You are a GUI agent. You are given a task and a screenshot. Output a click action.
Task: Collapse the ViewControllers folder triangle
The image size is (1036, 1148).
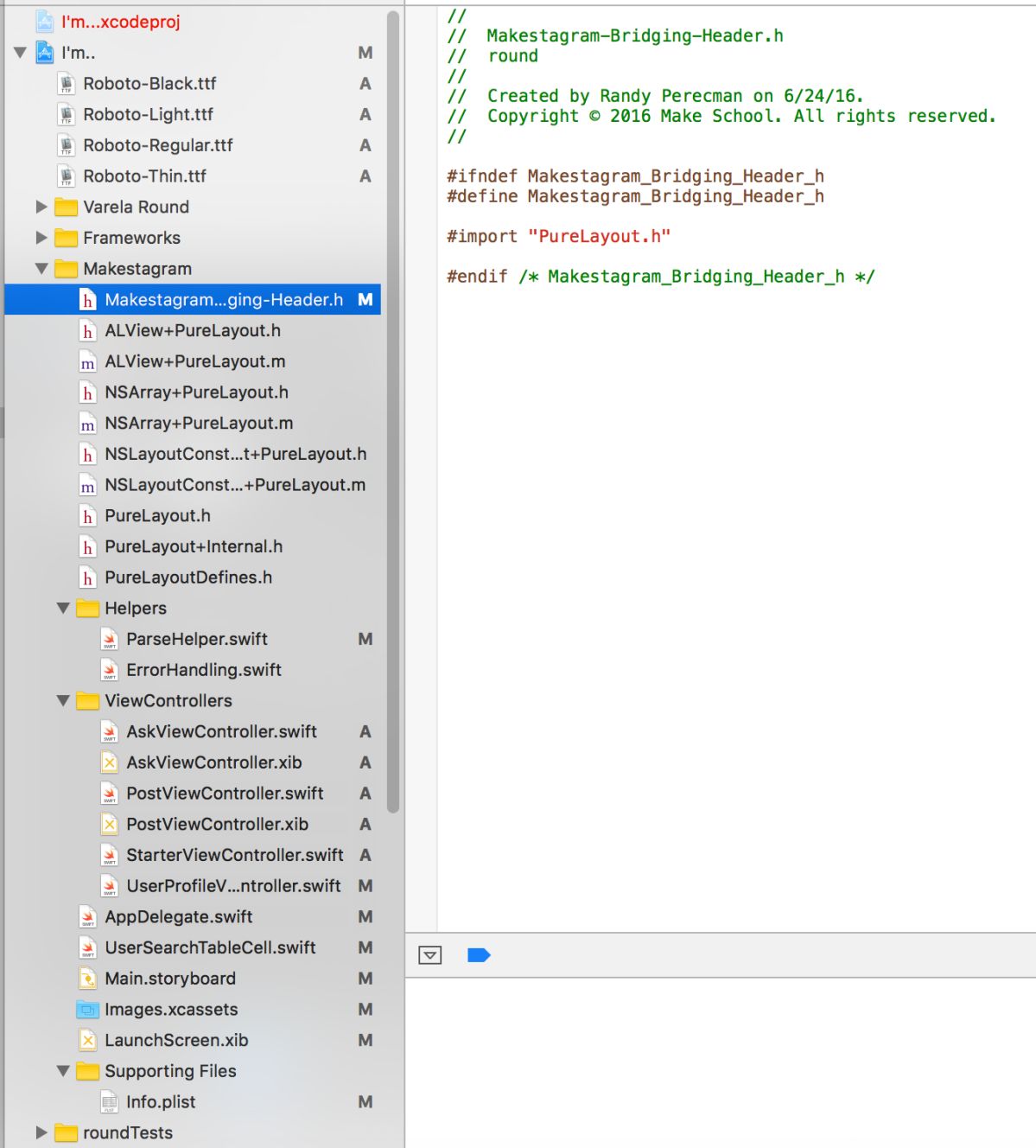pyautogui.click(x=63, y=701)
